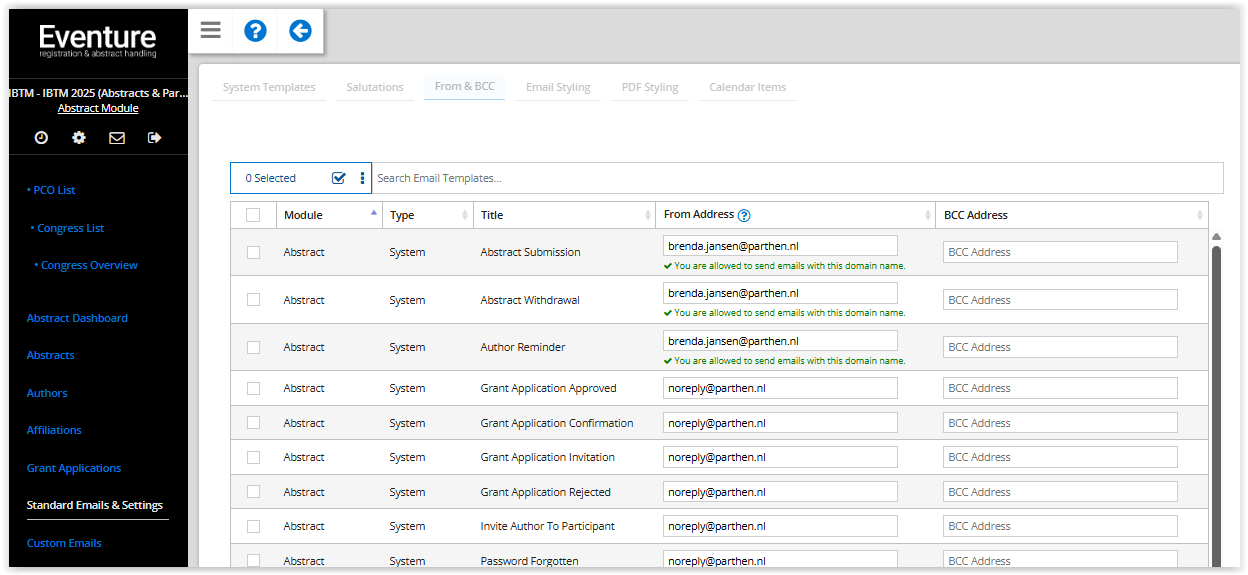The image size is (1248, 575).
Task: Tick the Author Reminder row checkbox
Action: (253, 347)
